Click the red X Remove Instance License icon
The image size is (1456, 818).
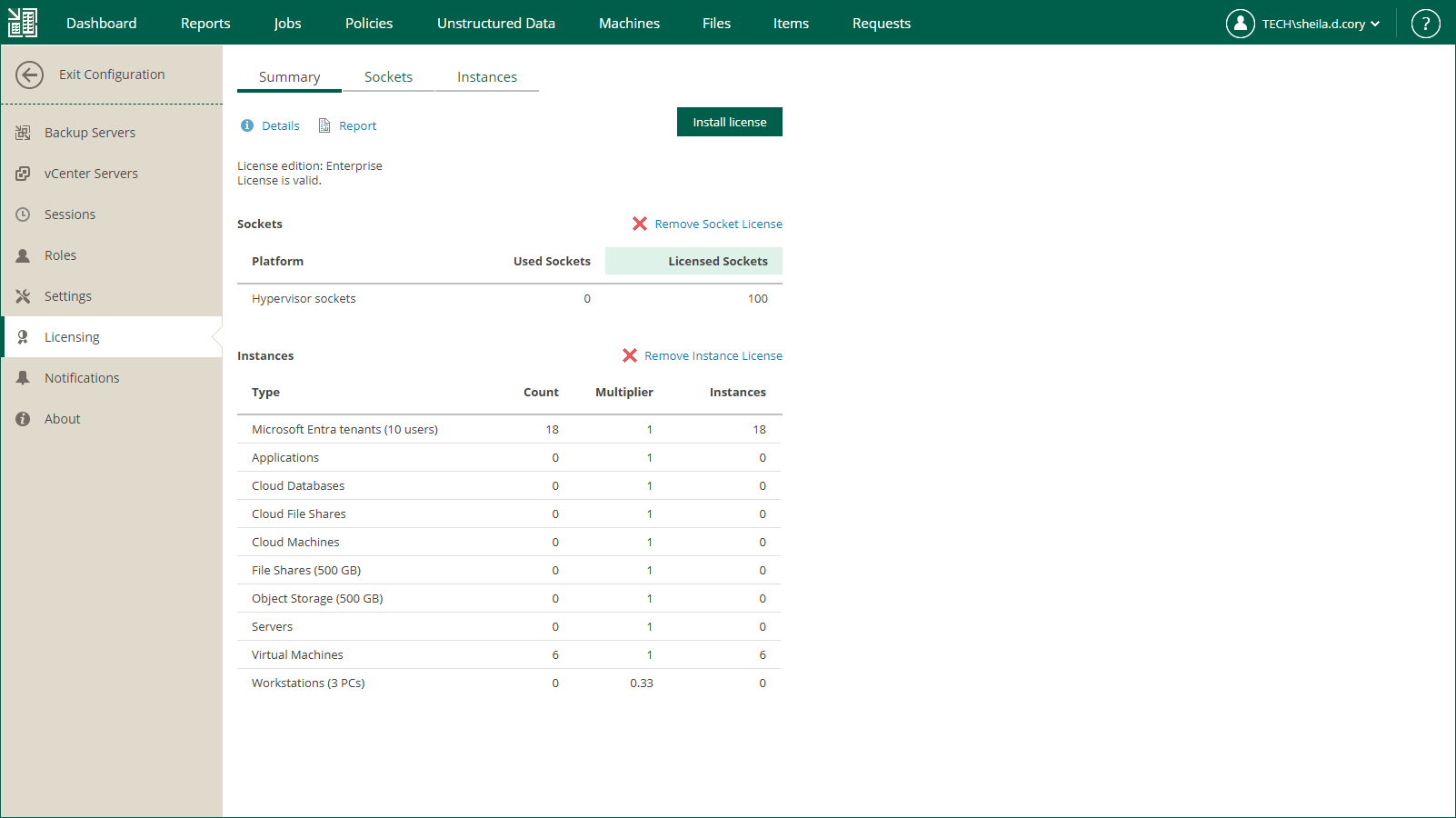(x=630, y=355)
